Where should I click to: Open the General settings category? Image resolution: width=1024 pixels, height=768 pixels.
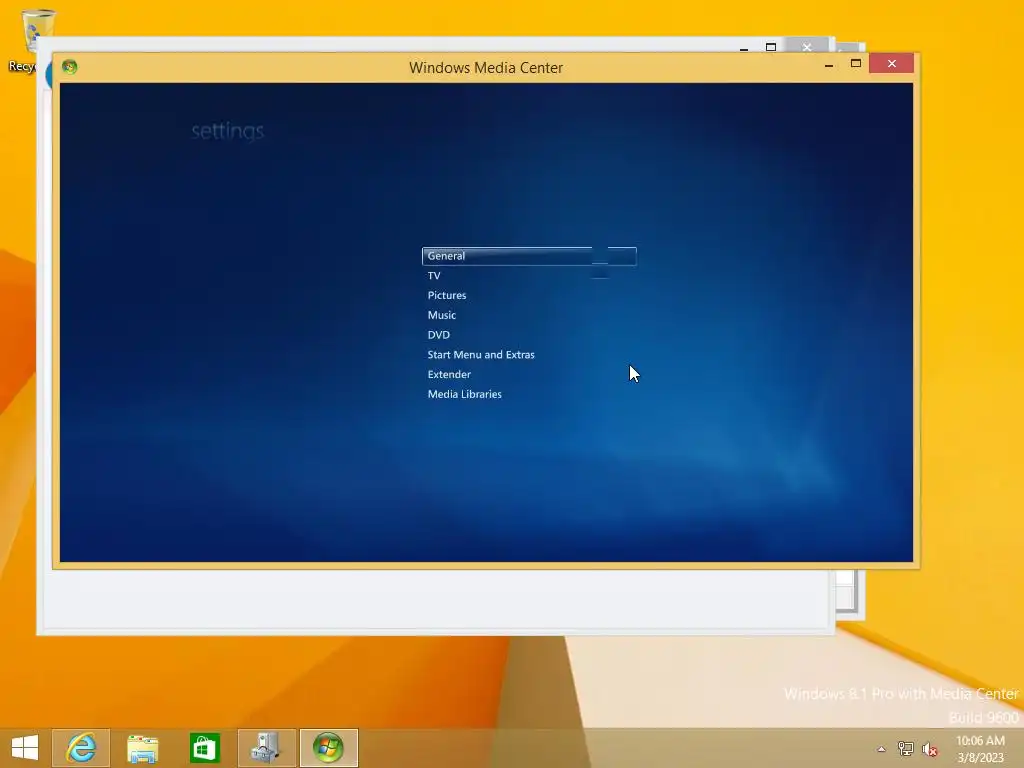pos(529,256)
